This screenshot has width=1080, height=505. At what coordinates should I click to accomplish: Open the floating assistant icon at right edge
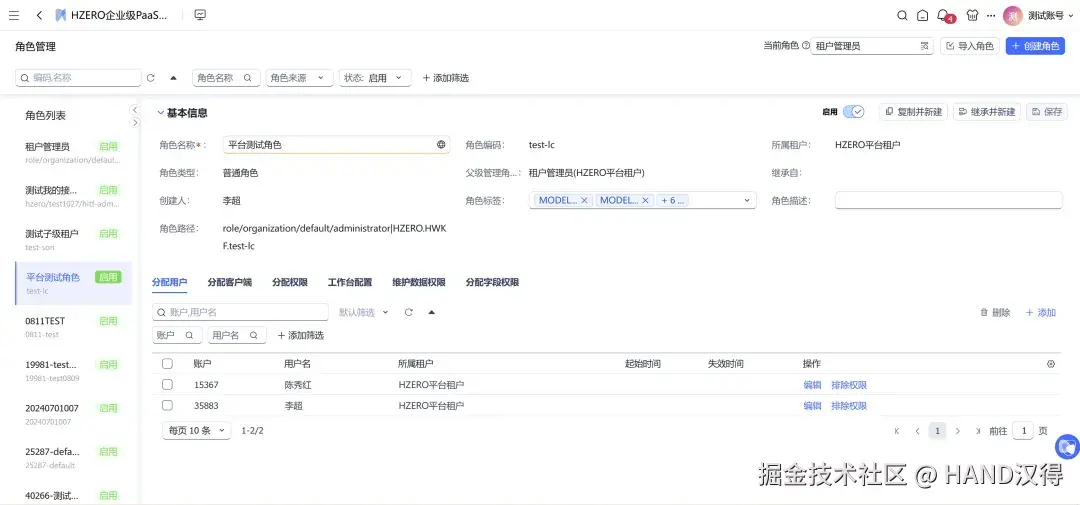pyautogui.click(x=1068, y=446)
